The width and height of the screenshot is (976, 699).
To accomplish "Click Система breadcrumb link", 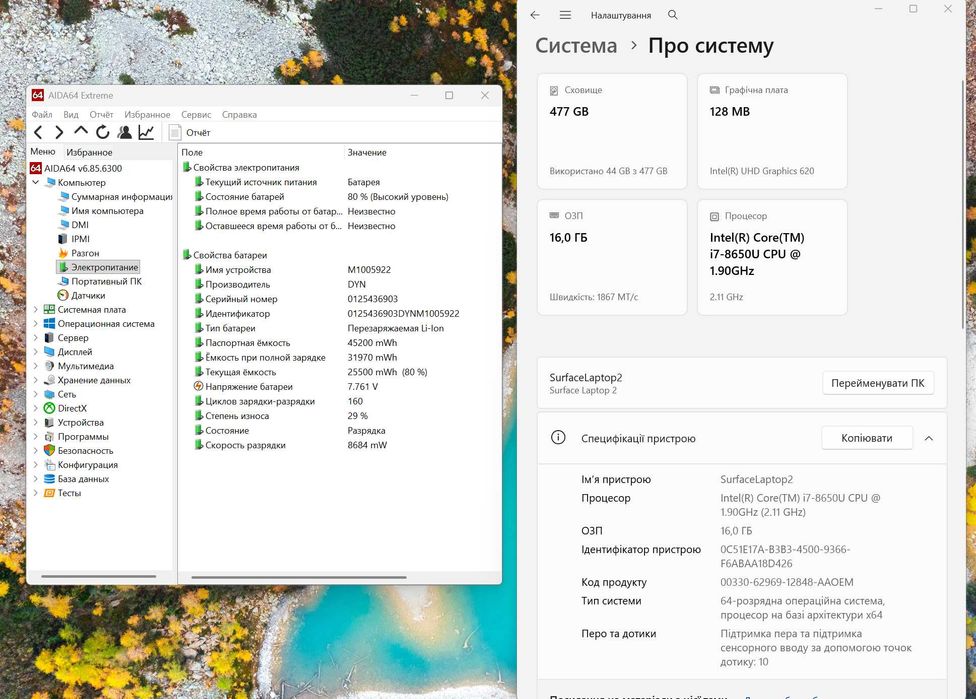I will coord(576,45).
